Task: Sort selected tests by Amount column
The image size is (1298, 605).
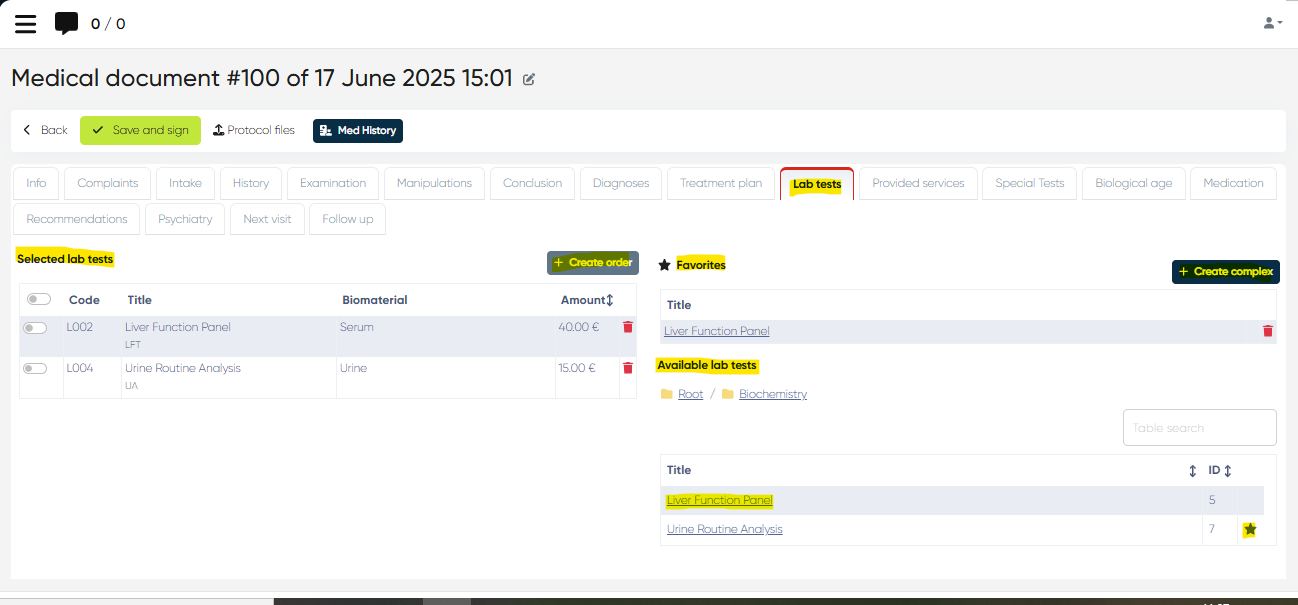Action: point(609,300)
